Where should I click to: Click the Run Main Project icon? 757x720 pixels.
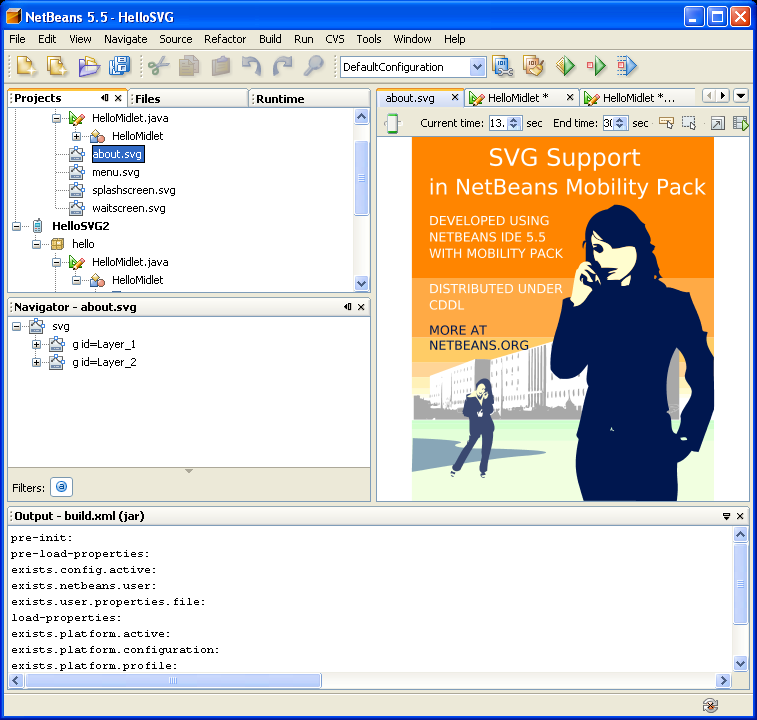pyautogui.click(x=565, y=66)
